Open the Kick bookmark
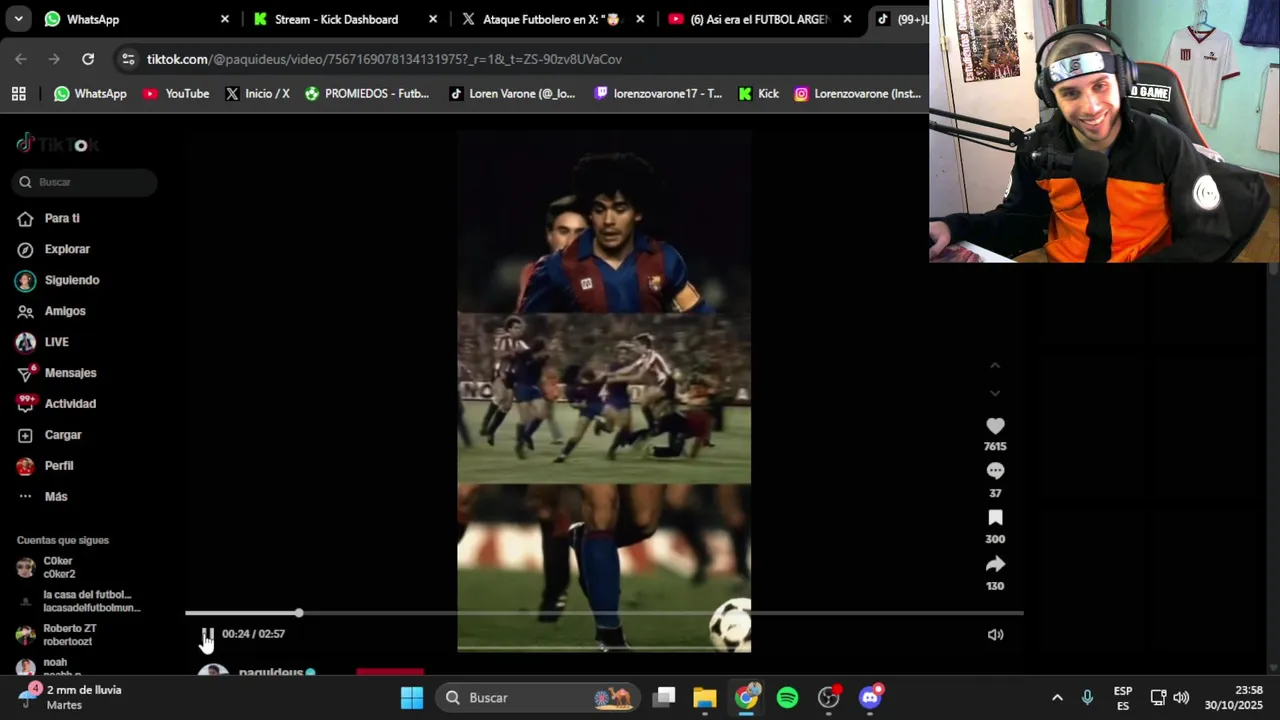Image resolution: width=1280 pixels, height=720 pixels. point(758,94)
